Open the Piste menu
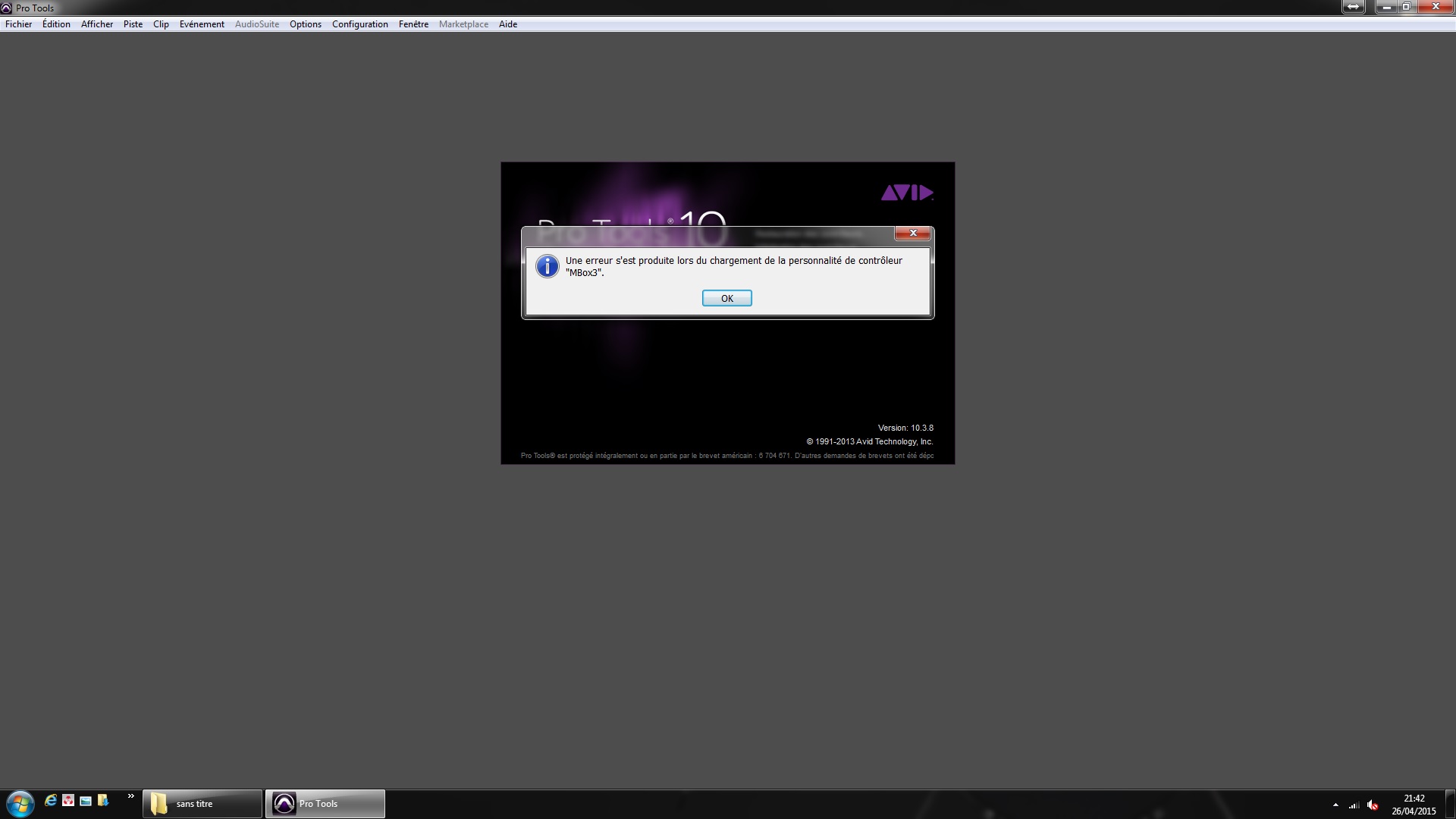This screenshot has height=819, width=1456. click(x=133, y=24)
